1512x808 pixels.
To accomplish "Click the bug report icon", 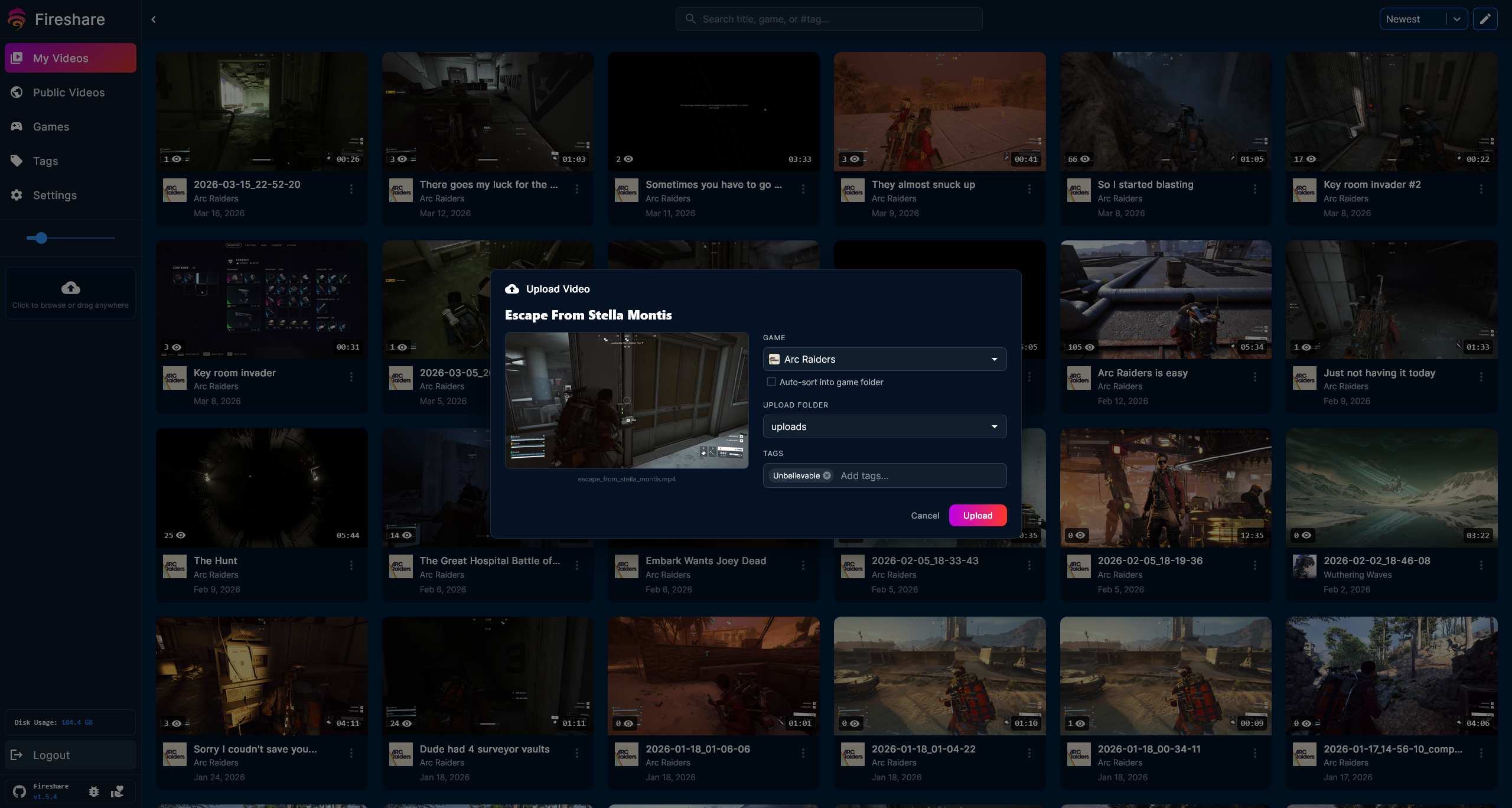I will click(94, 791).
